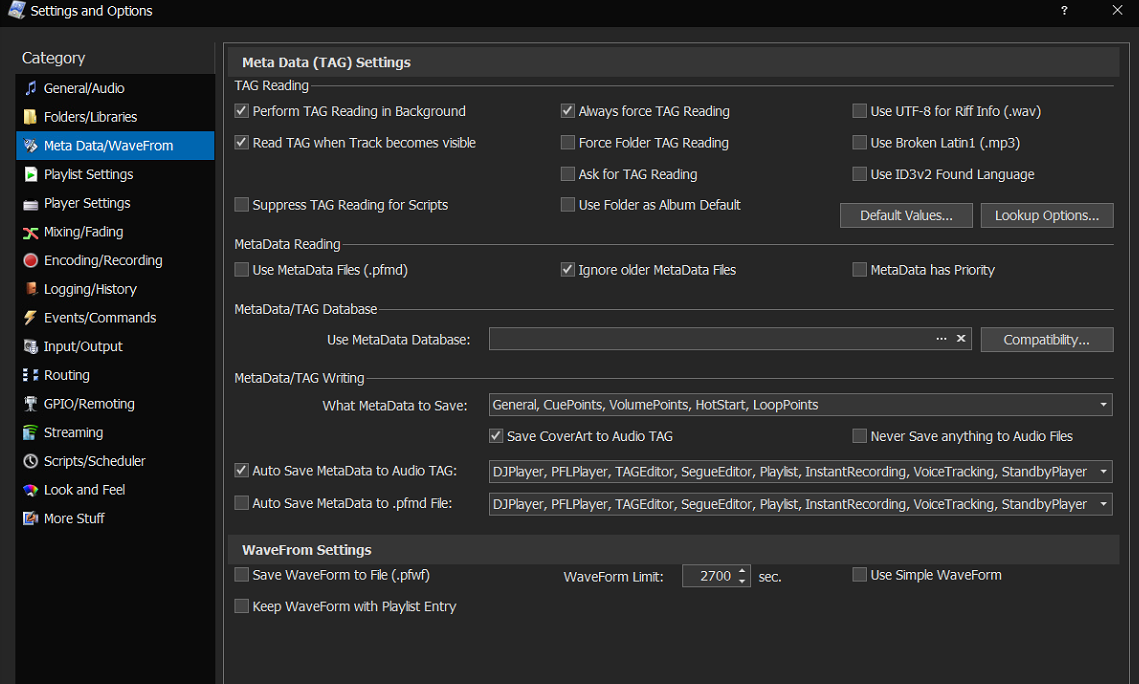Click the browse ellipsis in MetaData Database field

tap(941, 339)
